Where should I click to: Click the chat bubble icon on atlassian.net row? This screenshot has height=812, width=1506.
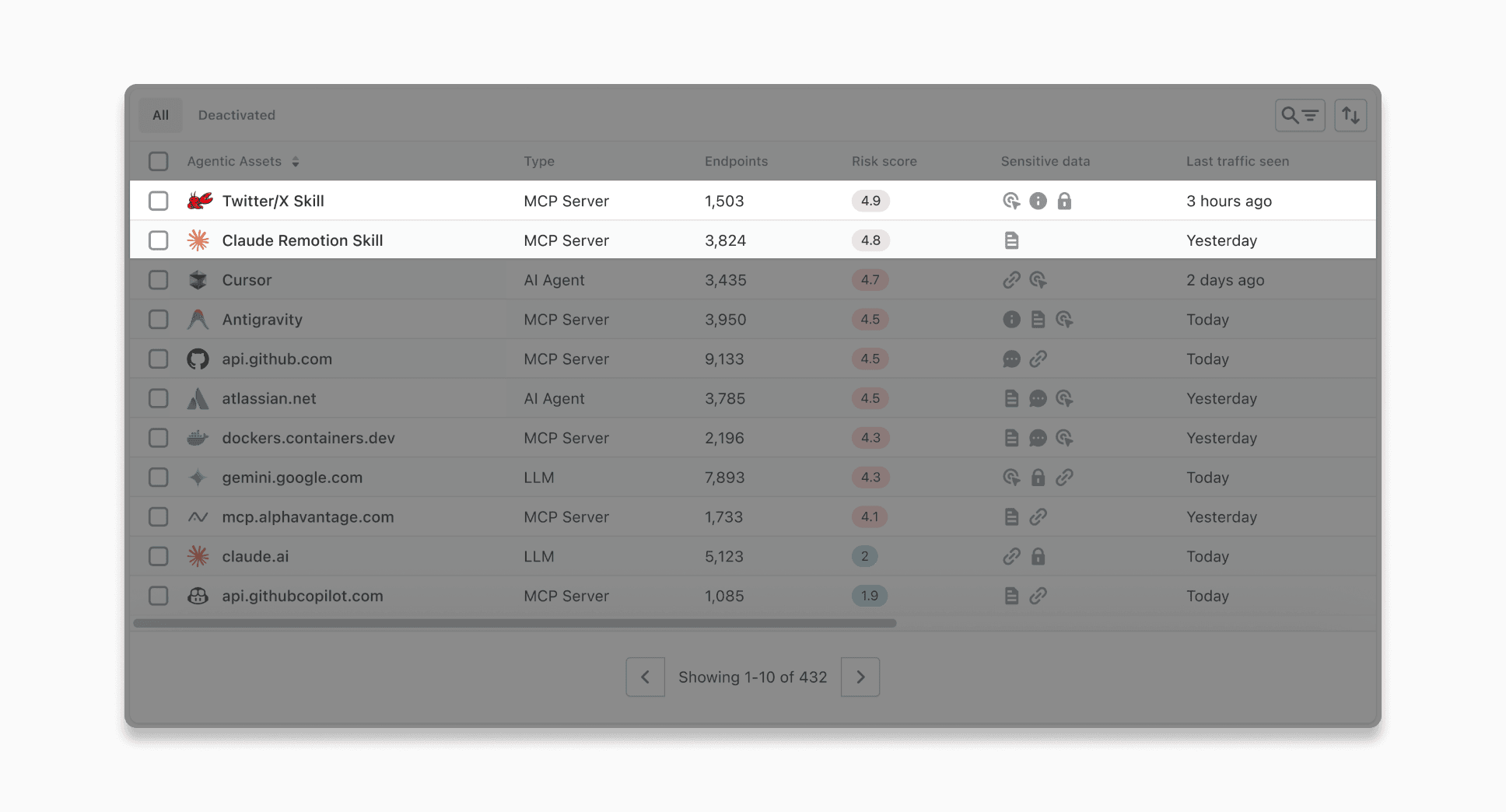pos(1038,398)
